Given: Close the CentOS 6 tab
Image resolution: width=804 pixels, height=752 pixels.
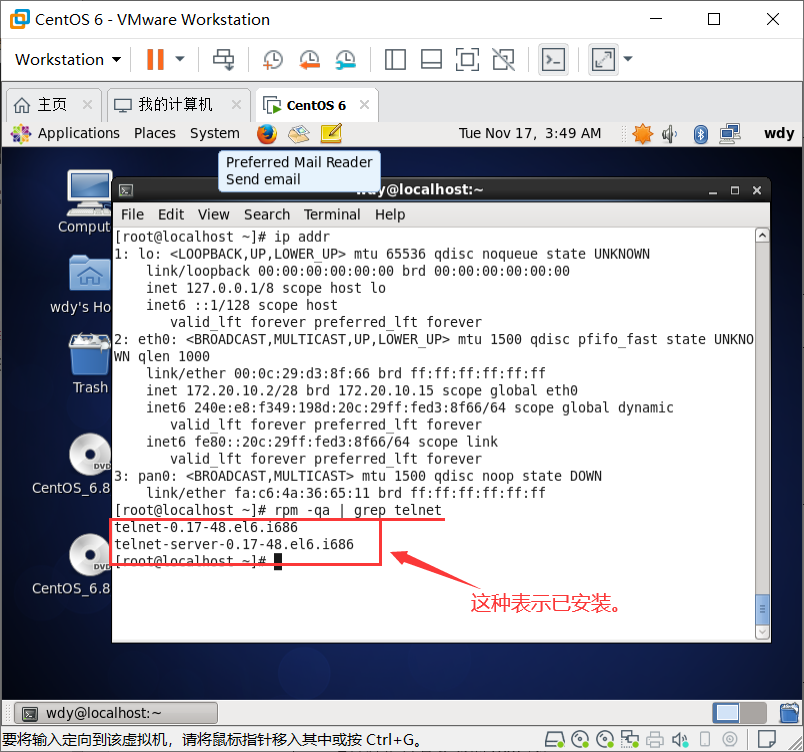Looking at the screenshot, I should (365, 105).
